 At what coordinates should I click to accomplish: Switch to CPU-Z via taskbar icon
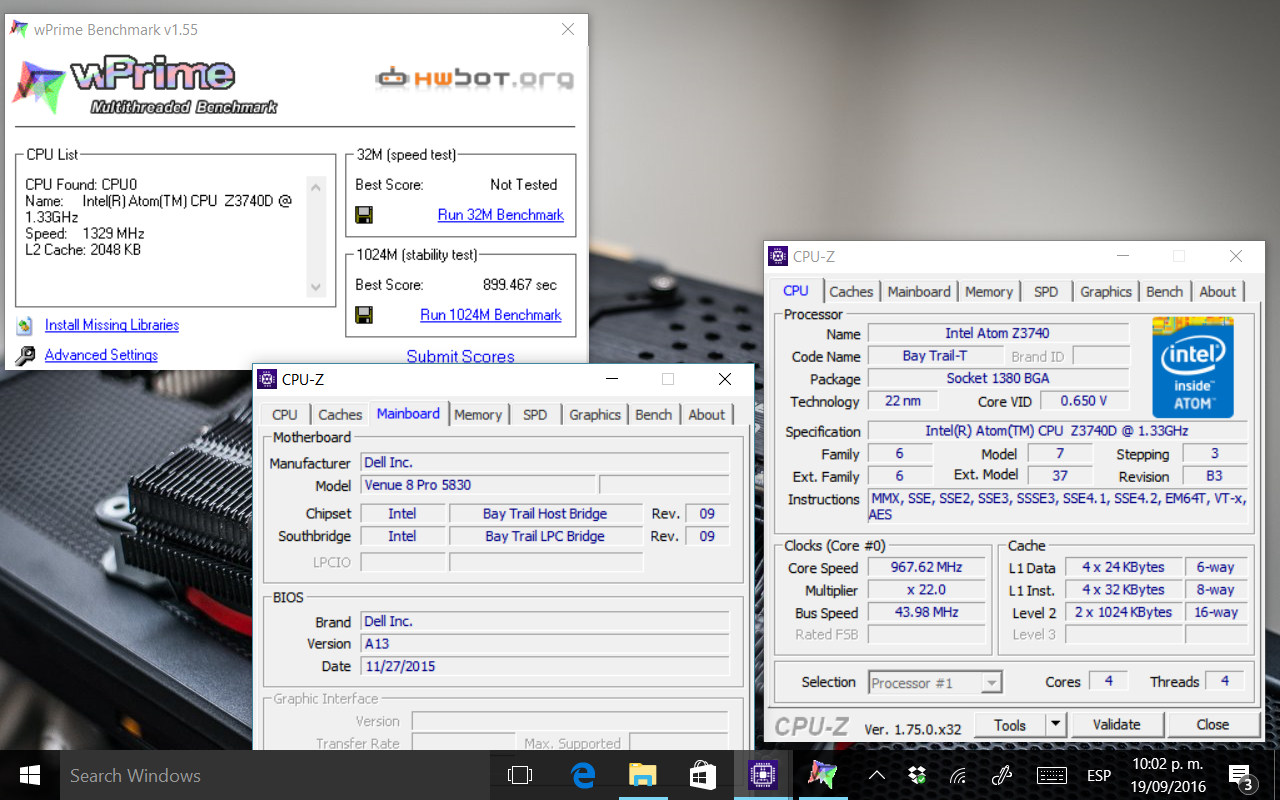(763, 775)
